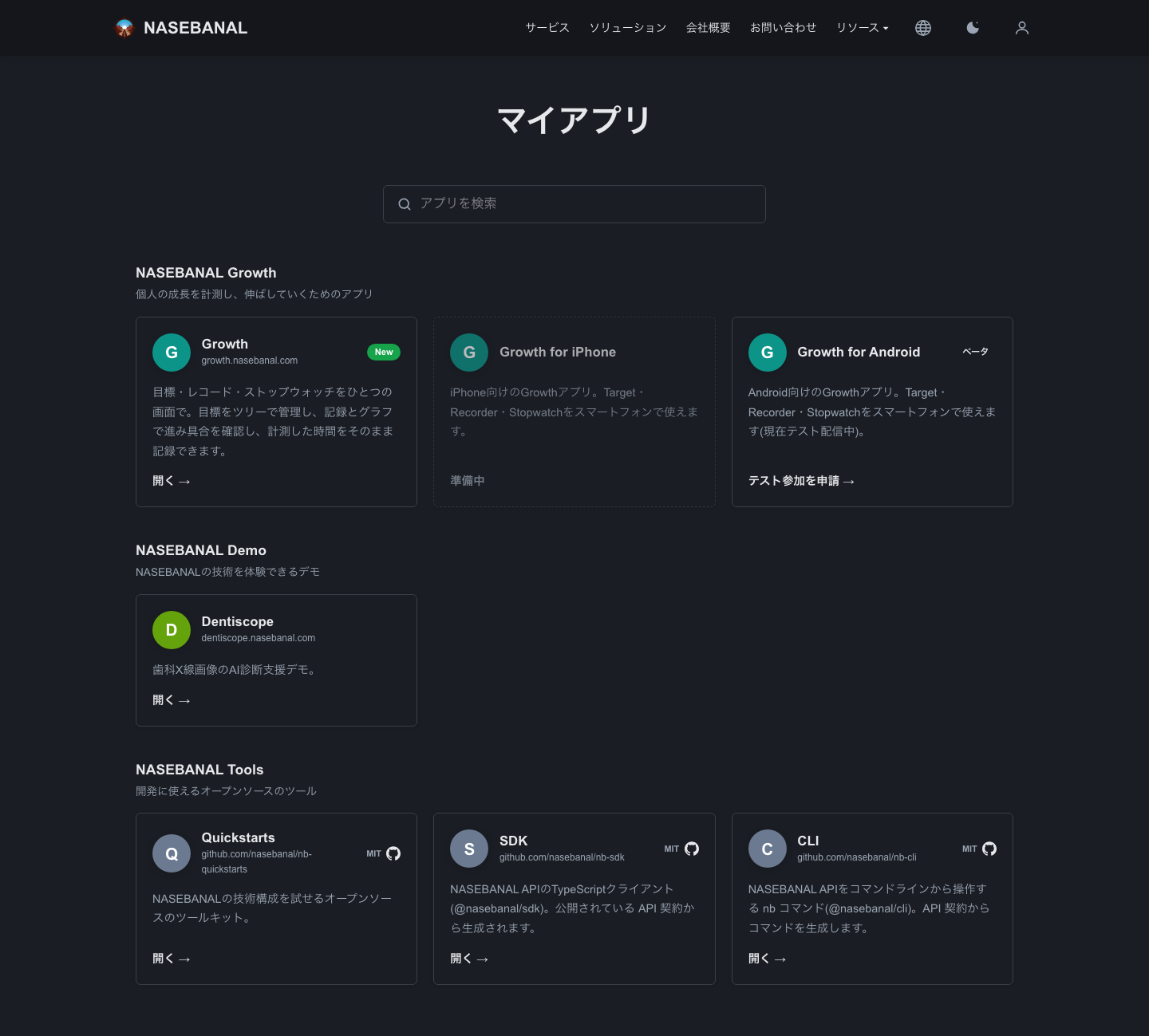Click the Dentiscope D avatar
This screenshot has height=1036, width=1149.
click(x=172, y=630)
